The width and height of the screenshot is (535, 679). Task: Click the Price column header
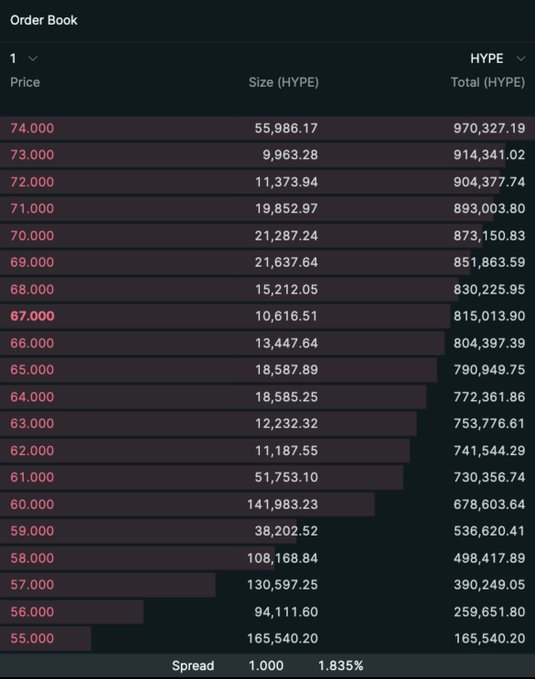(25, 82)
